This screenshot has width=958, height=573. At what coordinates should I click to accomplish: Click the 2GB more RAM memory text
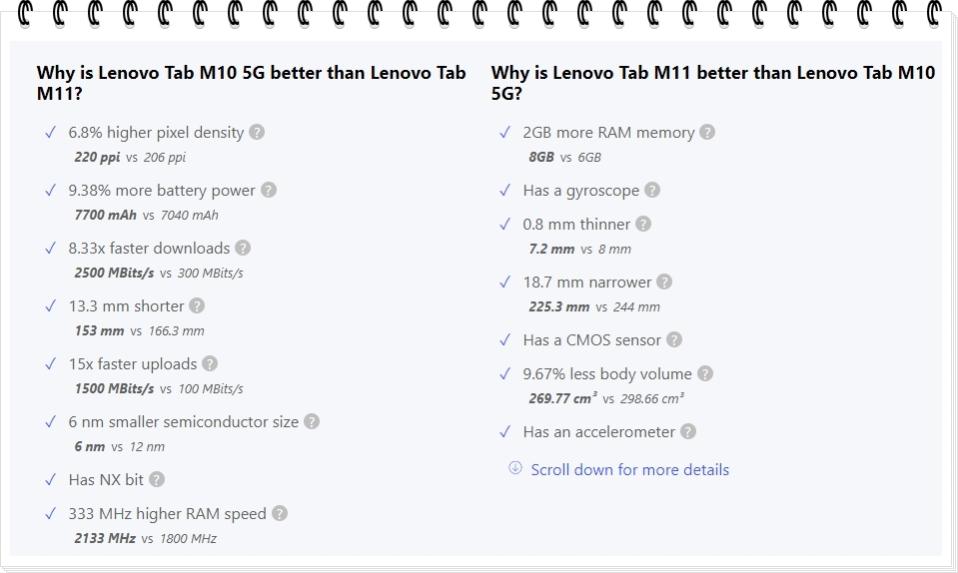[x=608, y=132]
